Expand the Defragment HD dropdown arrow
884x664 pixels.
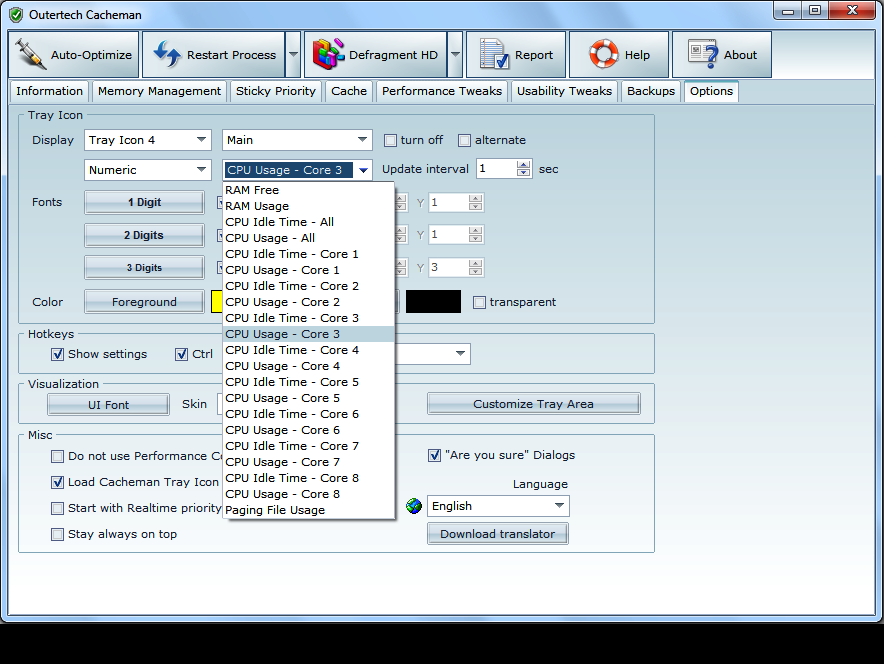[455, 55]
